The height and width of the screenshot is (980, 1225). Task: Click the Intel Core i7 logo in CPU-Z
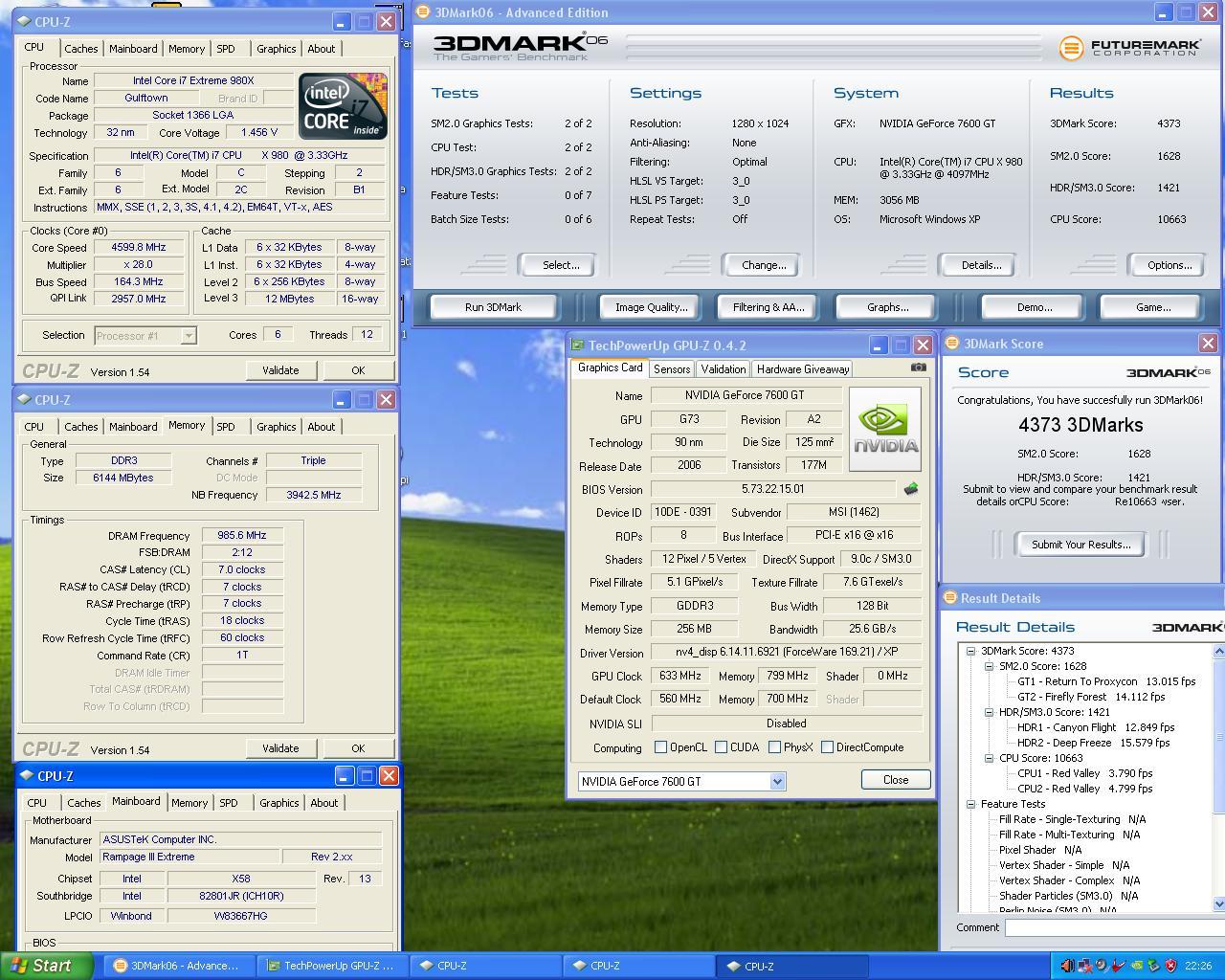pyautogui.click(x=343, y=105)
